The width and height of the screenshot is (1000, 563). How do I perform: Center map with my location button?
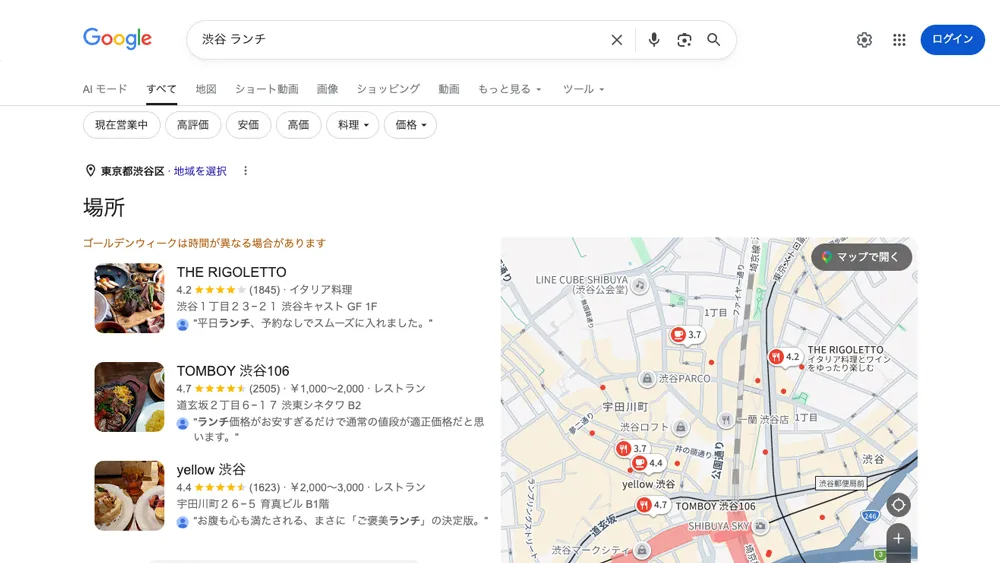click(898, 505)
